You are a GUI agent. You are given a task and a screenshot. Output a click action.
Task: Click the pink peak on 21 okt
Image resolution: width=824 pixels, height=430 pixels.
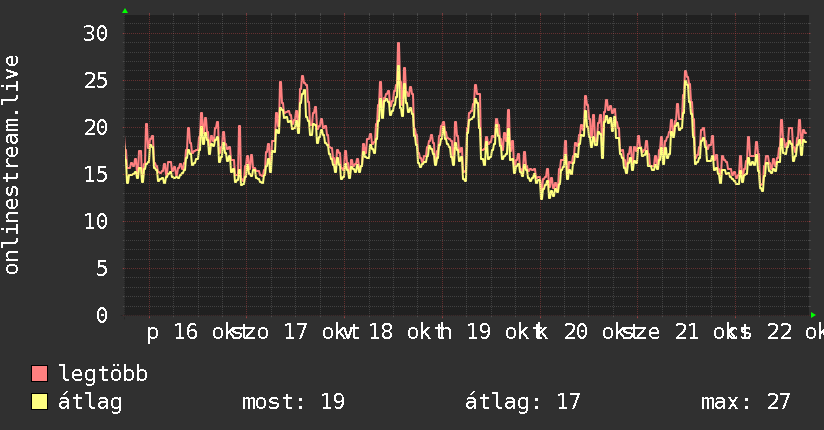(x=686, y=71)
